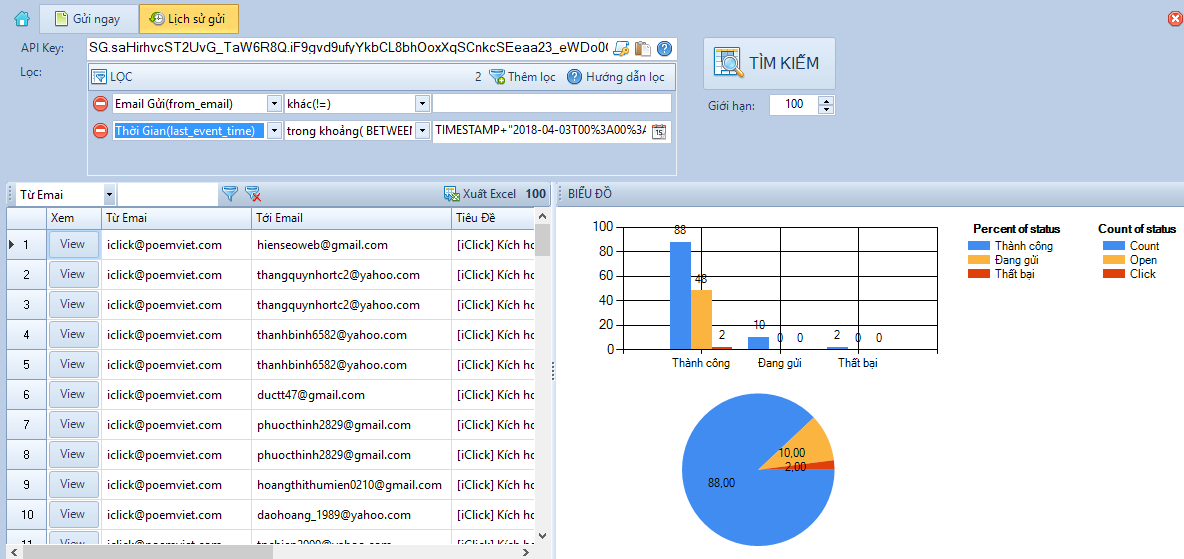Viewport: 1184px width, 559px height.
Task: Open the calendar date picker icon
Action: (x=659, y=131)
